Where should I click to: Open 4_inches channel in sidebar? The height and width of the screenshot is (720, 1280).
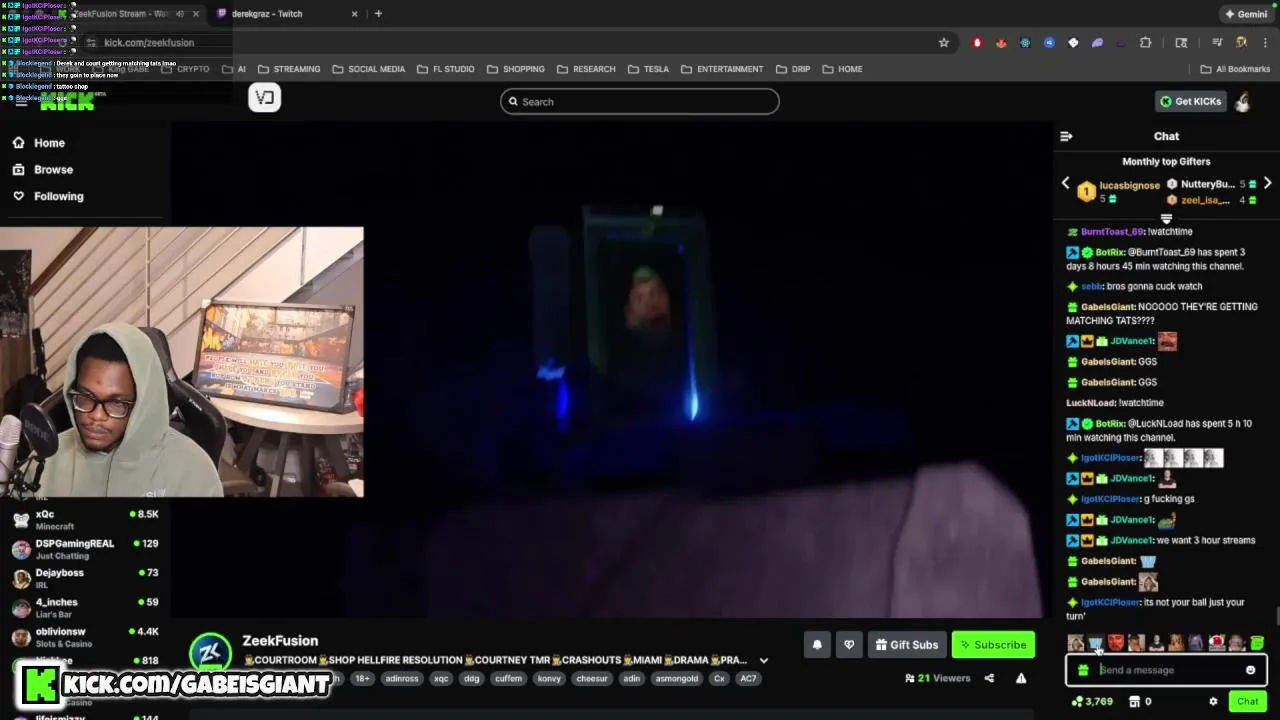pos(85,607)
